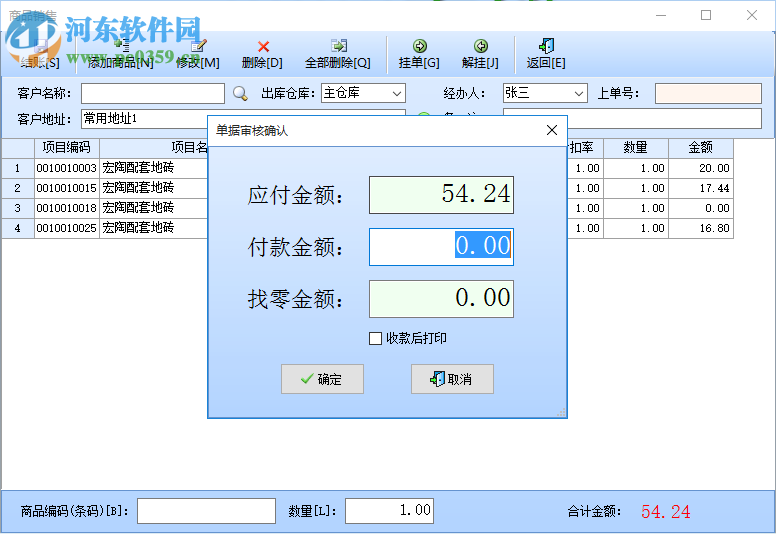The height and width of the screenshot is (534, 776).
Task: Click the amount cell 20.00
Action: [701, 168]
